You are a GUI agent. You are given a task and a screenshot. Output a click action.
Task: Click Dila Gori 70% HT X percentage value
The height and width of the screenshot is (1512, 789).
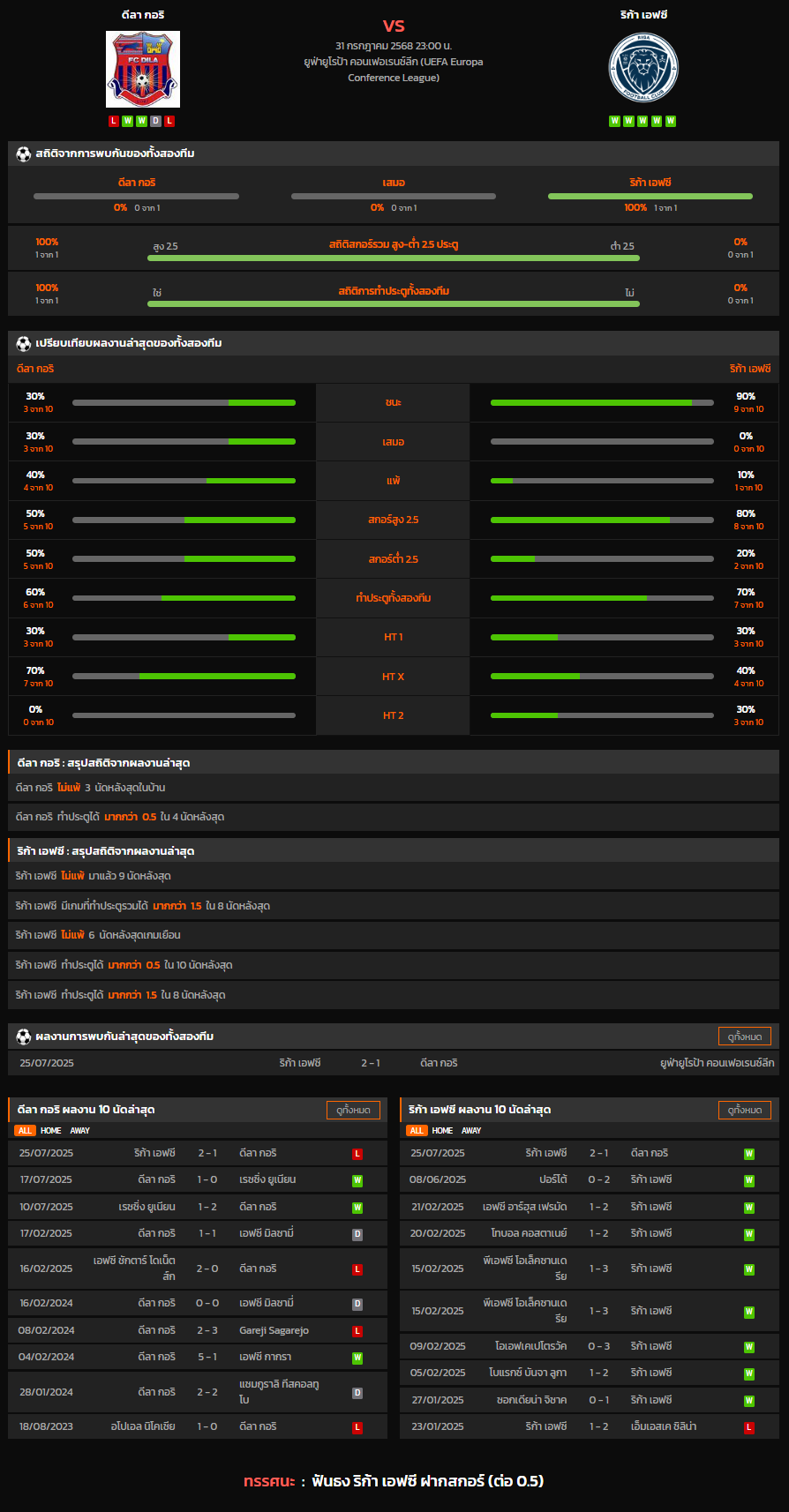(x=35, y=670)
